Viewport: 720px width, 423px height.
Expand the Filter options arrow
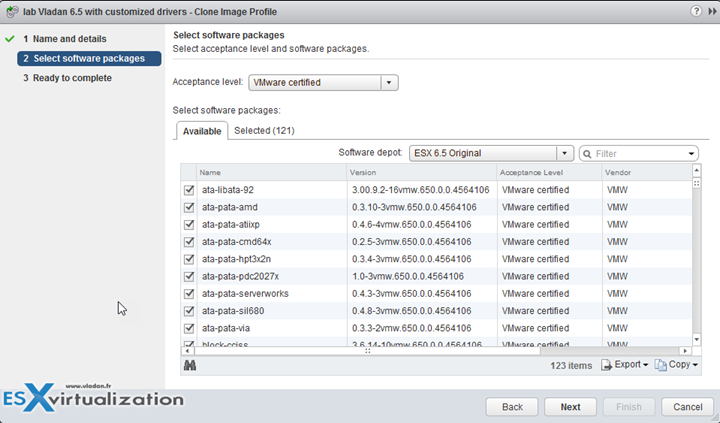point(691,154)
